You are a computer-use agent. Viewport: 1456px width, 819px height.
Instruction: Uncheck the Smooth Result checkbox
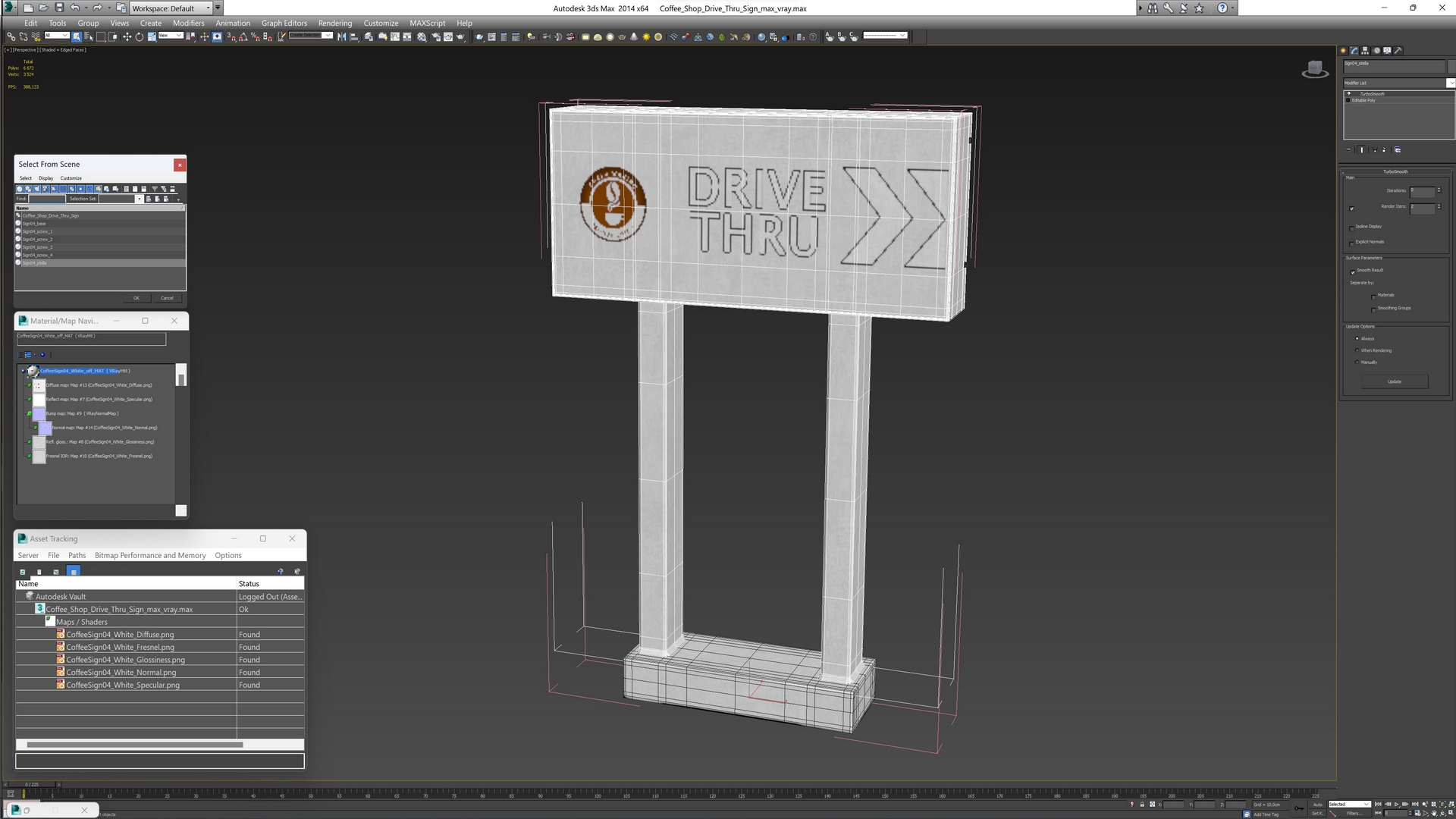click(1352, 272)
